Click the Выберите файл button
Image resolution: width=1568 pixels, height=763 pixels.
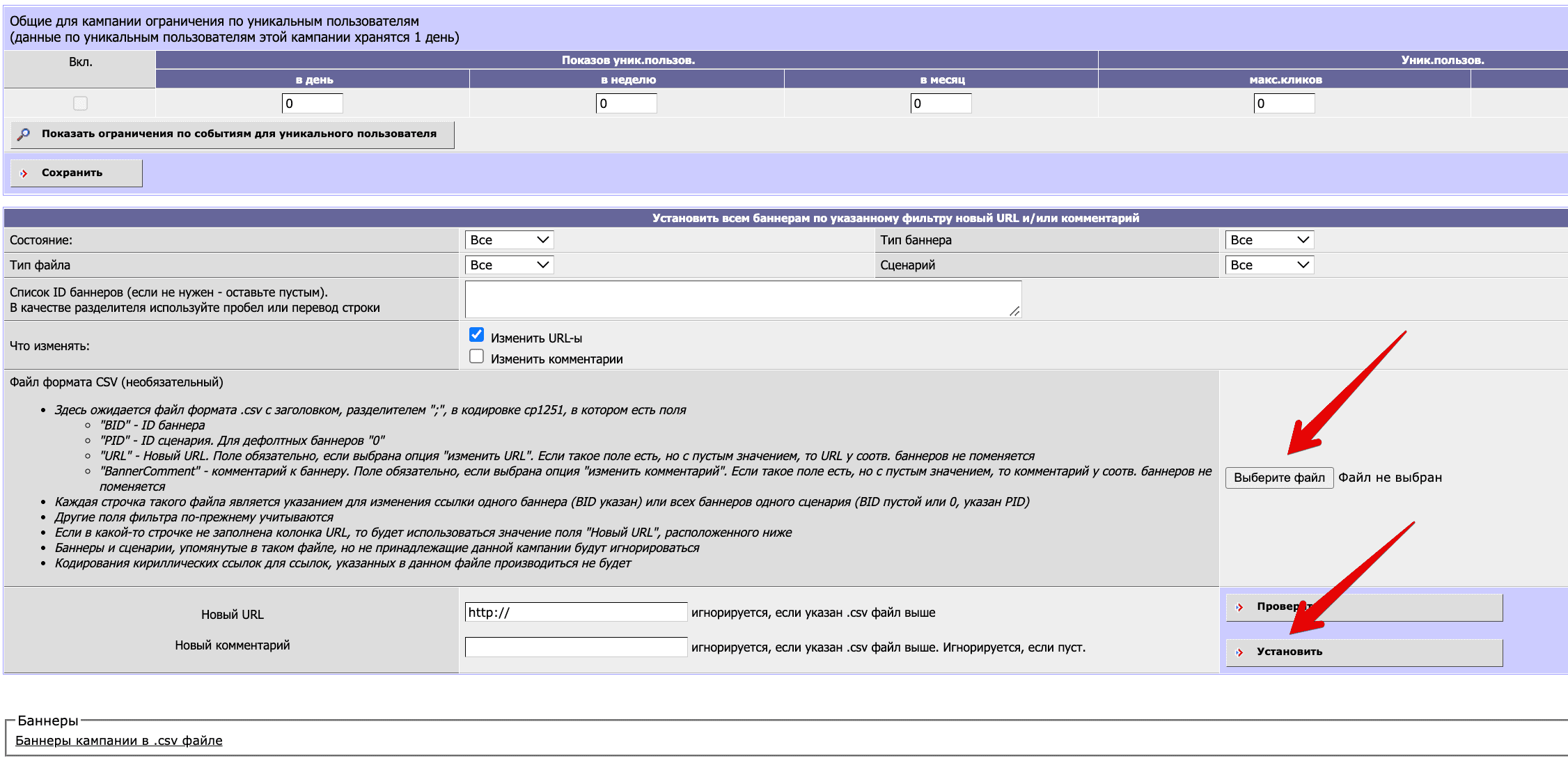click(1279, 478)
